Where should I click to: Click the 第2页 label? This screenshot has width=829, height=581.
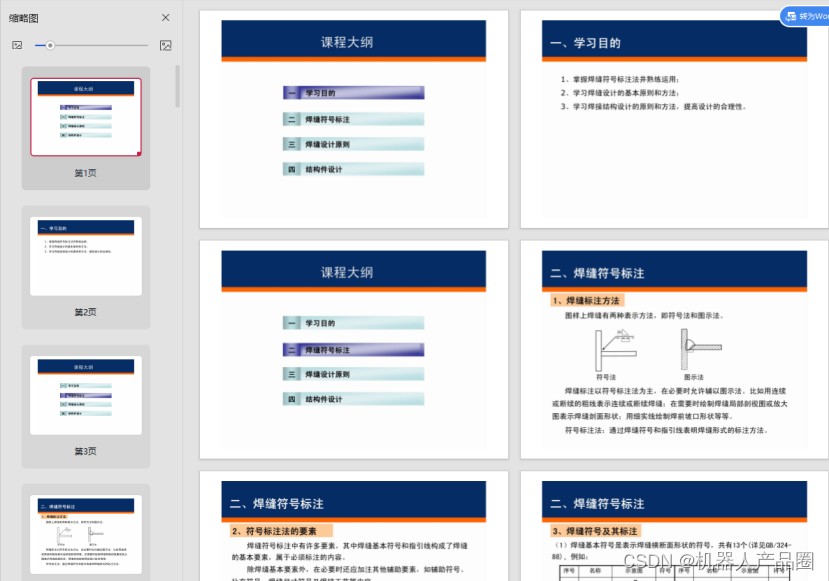tap(85, 312)
